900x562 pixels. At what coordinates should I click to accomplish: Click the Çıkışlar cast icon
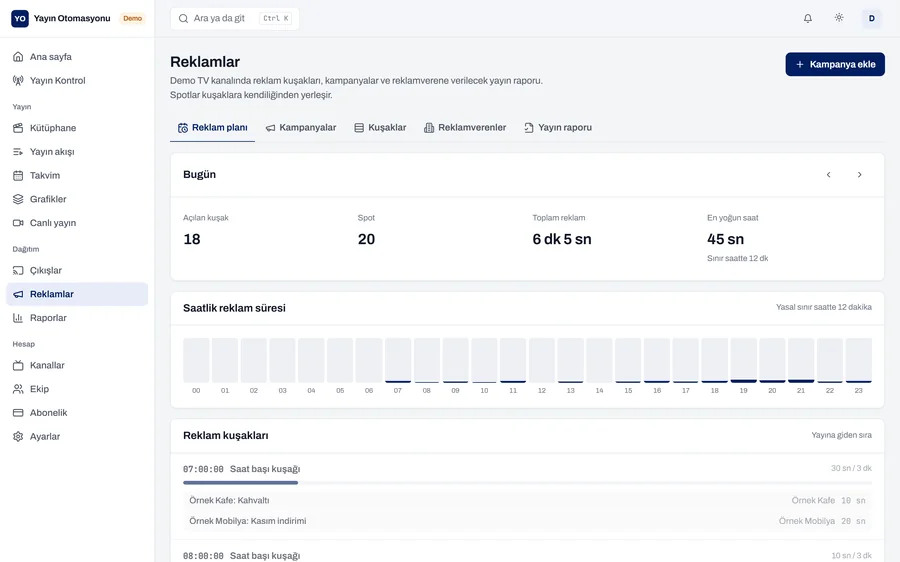(18, 270)
